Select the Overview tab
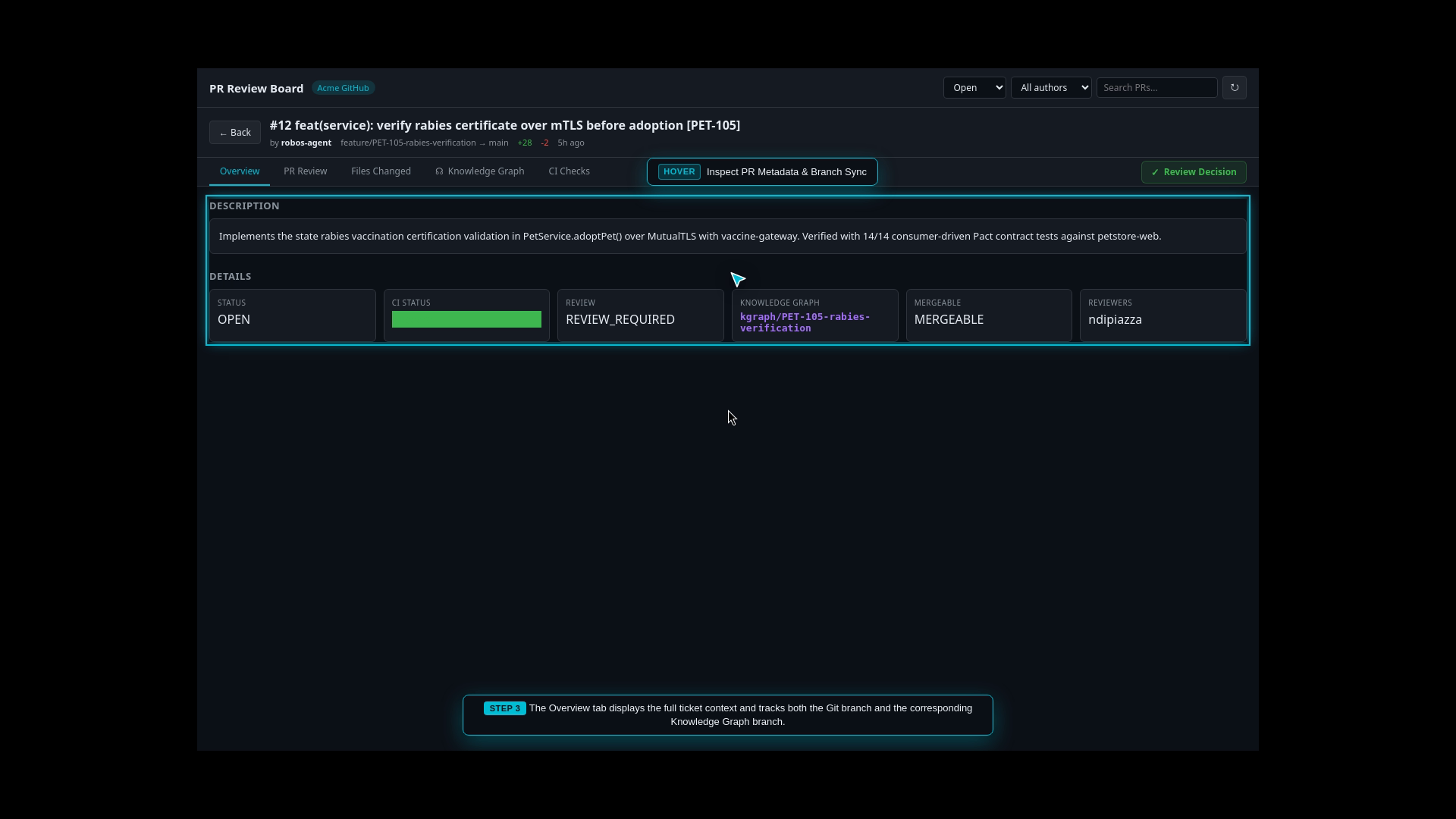The width and height of the screenshot is (1456, 819). (x=240, y=171)
